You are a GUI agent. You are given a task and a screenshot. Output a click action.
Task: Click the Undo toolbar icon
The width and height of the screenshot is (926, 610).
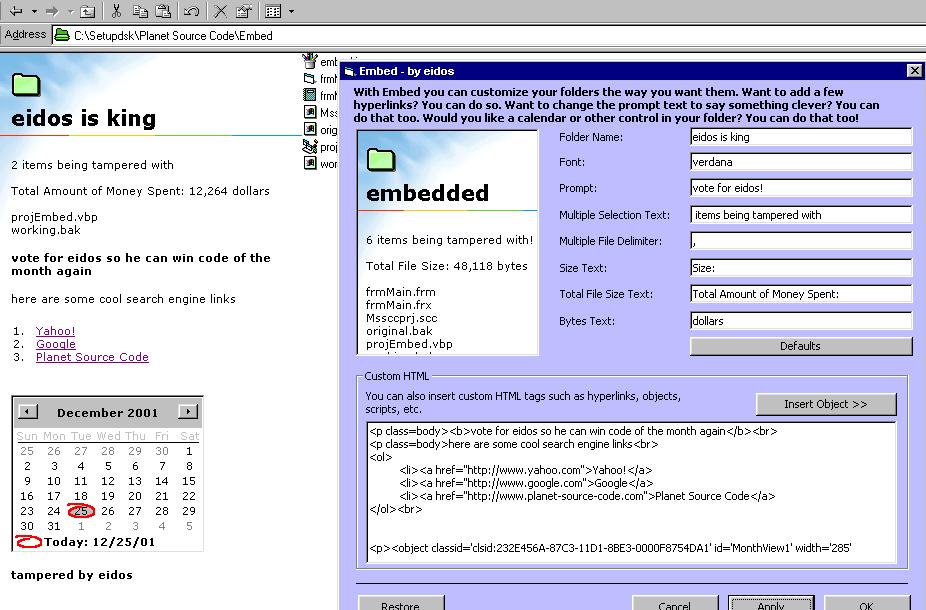tap(191, 11)
